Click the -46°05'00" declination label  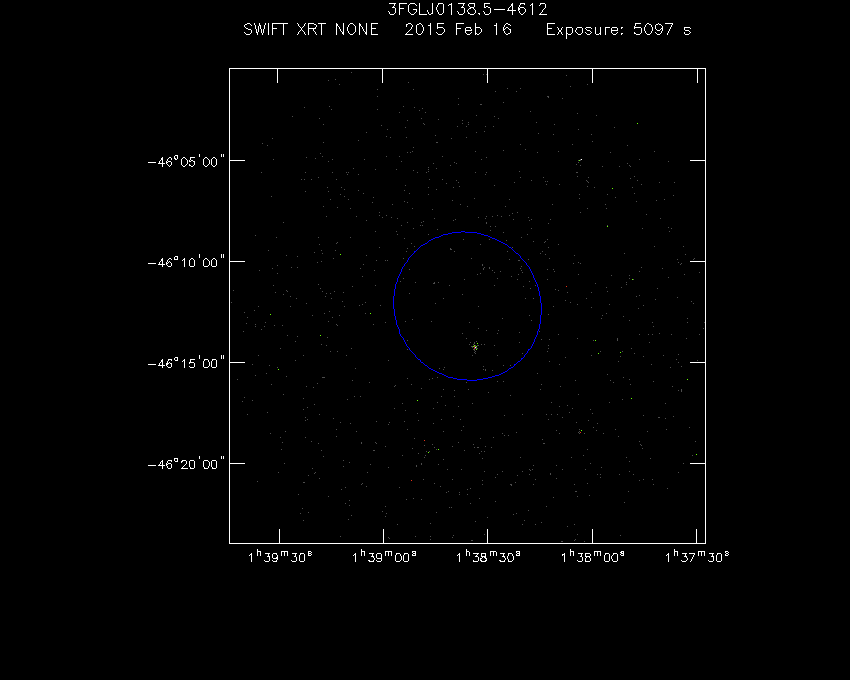click(186, 162)
